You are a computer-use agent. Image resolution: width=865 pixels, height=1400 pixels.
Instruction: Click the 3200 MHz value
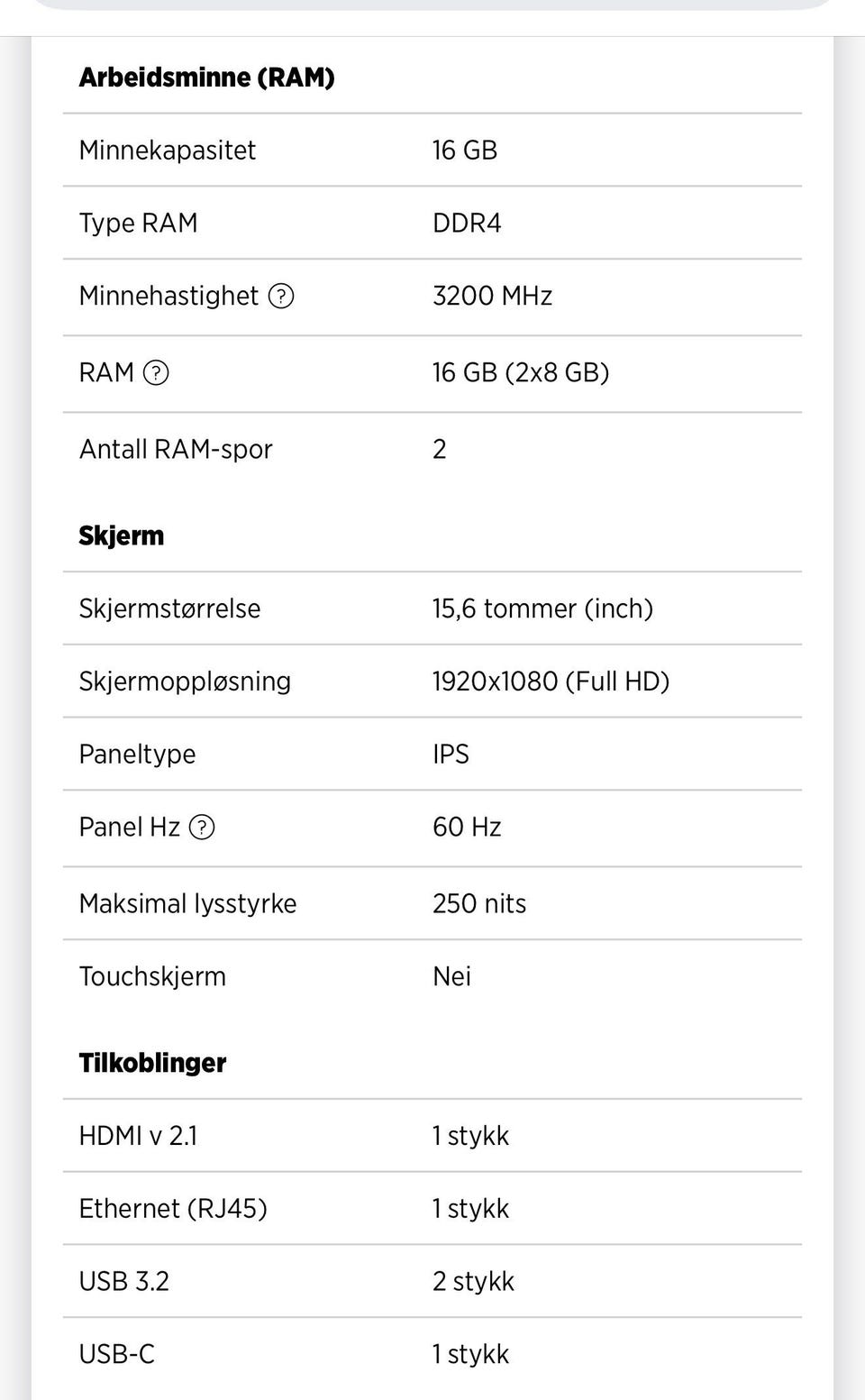[492, 296]
